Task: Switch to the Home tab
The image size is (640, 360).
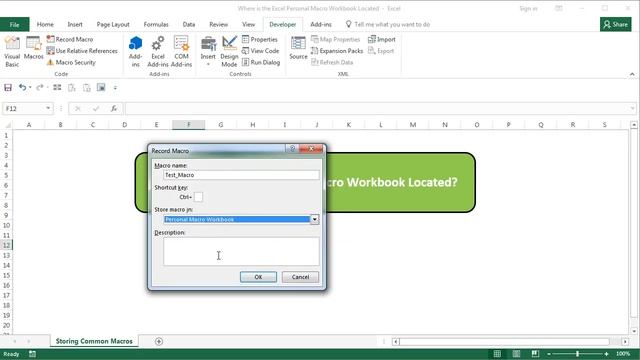Action: coord(45,24)
